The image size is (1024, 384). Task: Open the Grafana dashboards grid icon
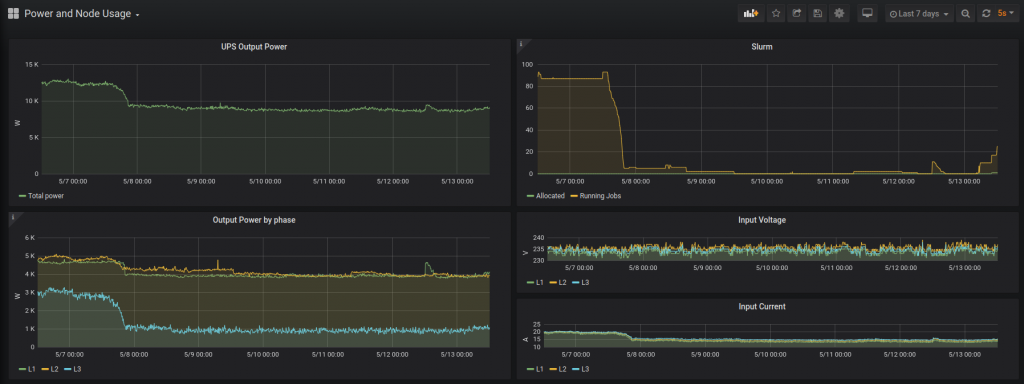click(x=13, y=14)
